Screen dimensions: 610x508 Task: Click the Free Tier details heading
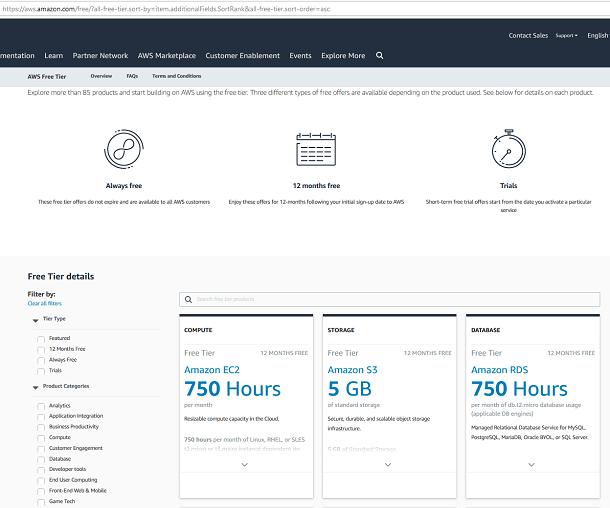coord(61,277)
